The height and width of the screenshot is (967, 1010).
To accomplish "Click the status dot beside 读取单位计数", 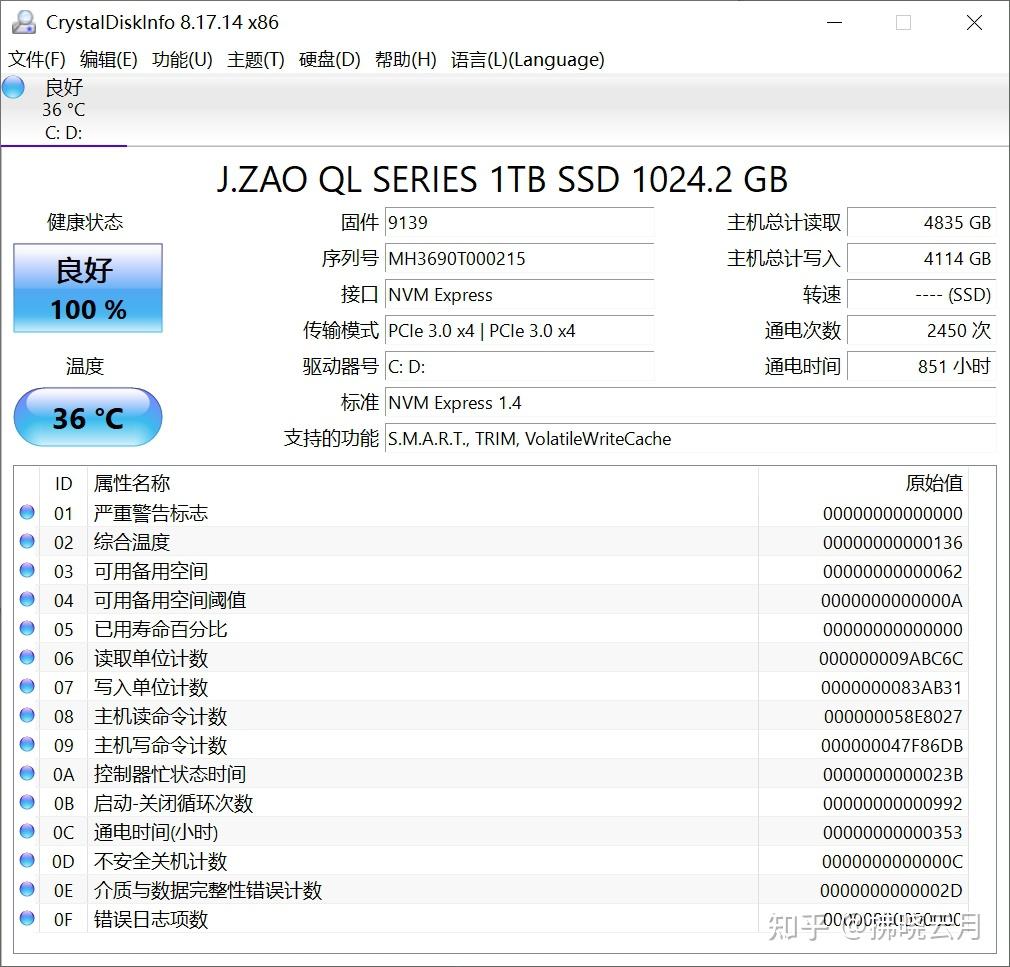I will click(26, 657).
